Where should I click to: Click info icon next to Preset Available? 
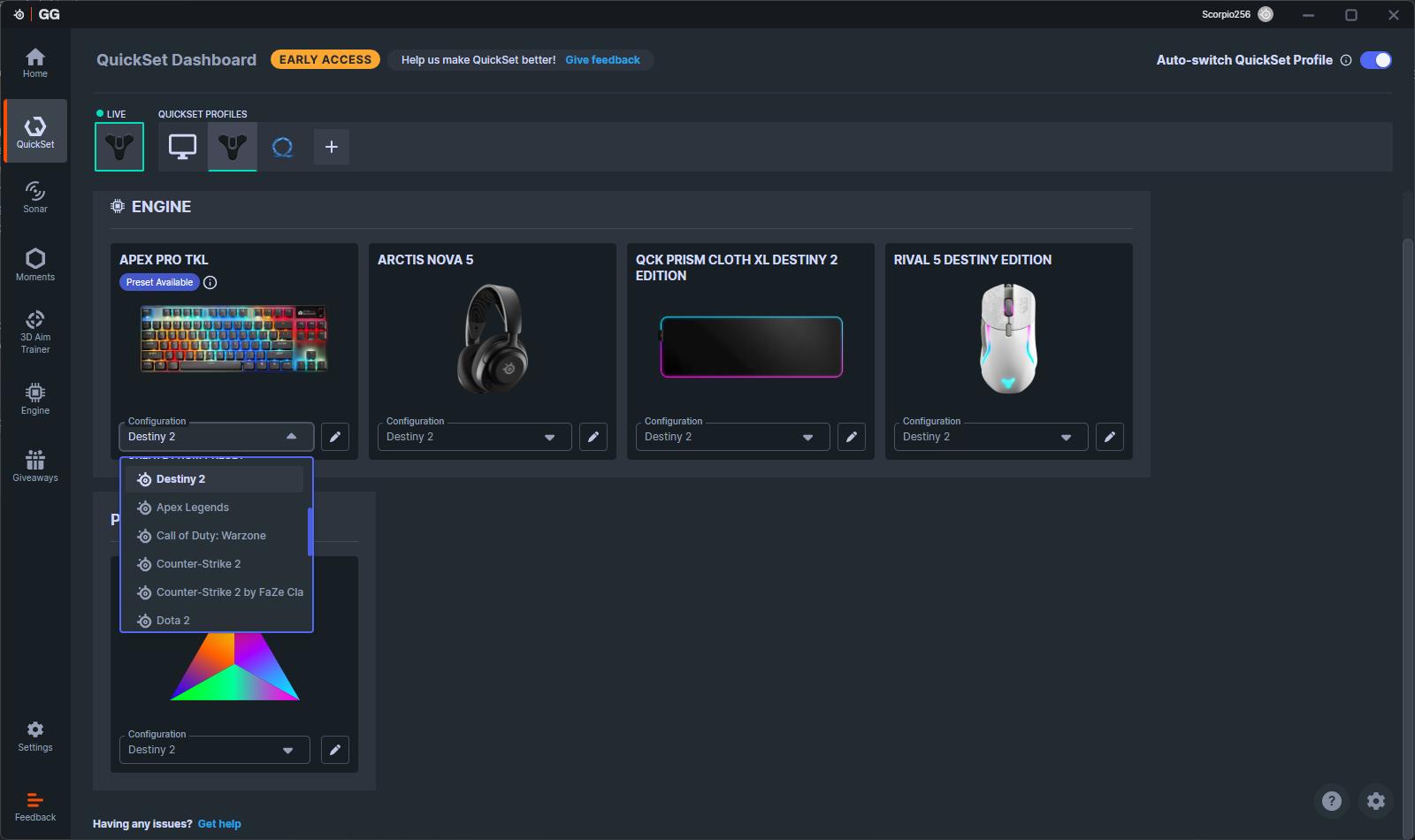210,283
